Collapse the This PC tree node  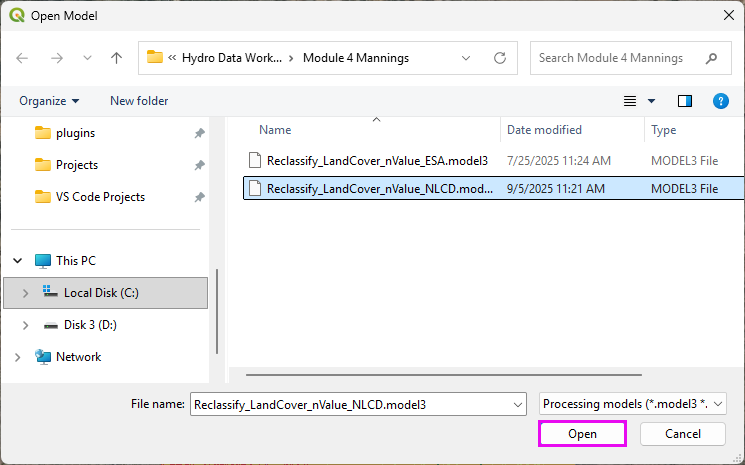coord(18,261)
